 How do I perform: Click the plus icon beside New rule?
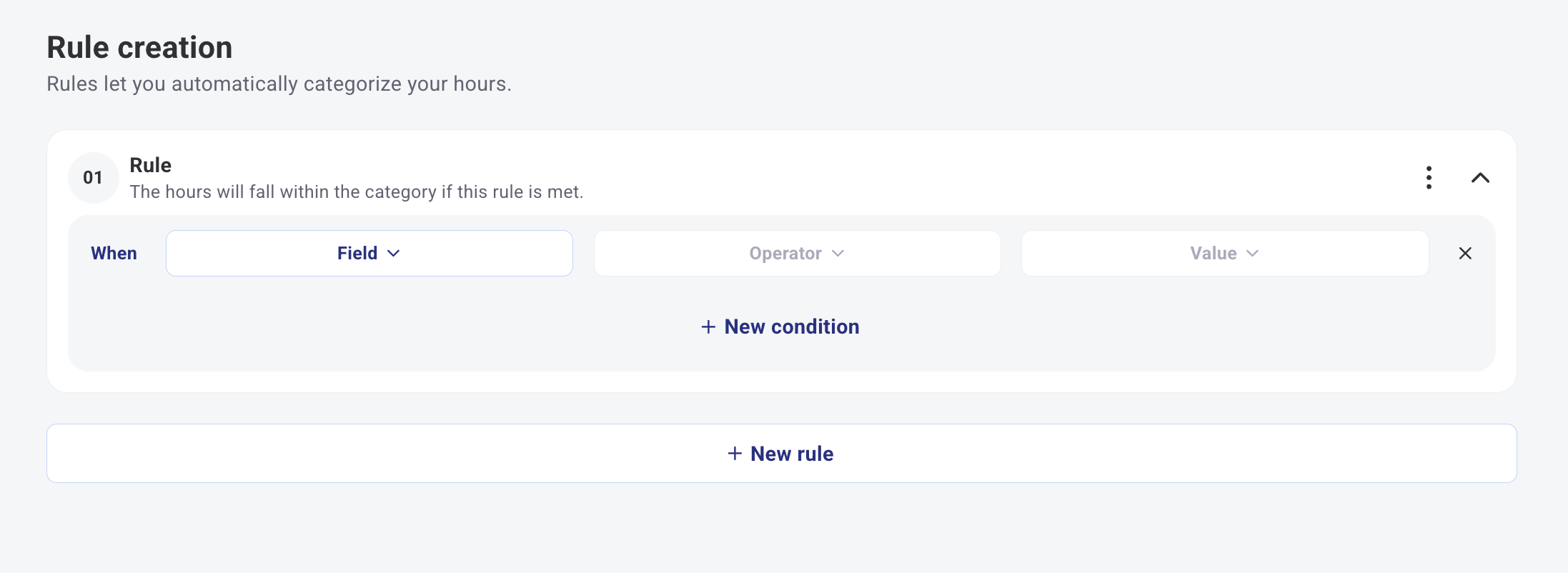tap(735, 454)
